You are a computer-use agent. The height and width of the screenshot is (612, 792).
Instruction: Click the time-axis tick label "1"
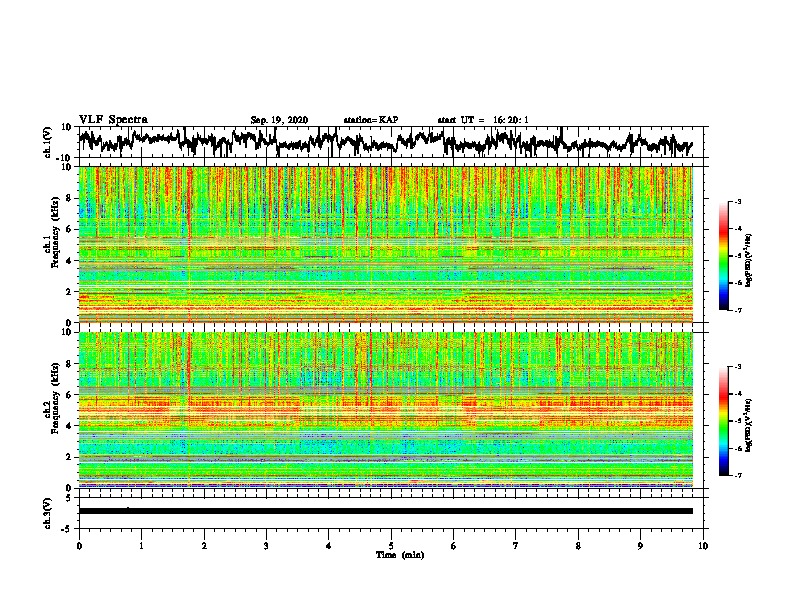(x=141, y=546)
